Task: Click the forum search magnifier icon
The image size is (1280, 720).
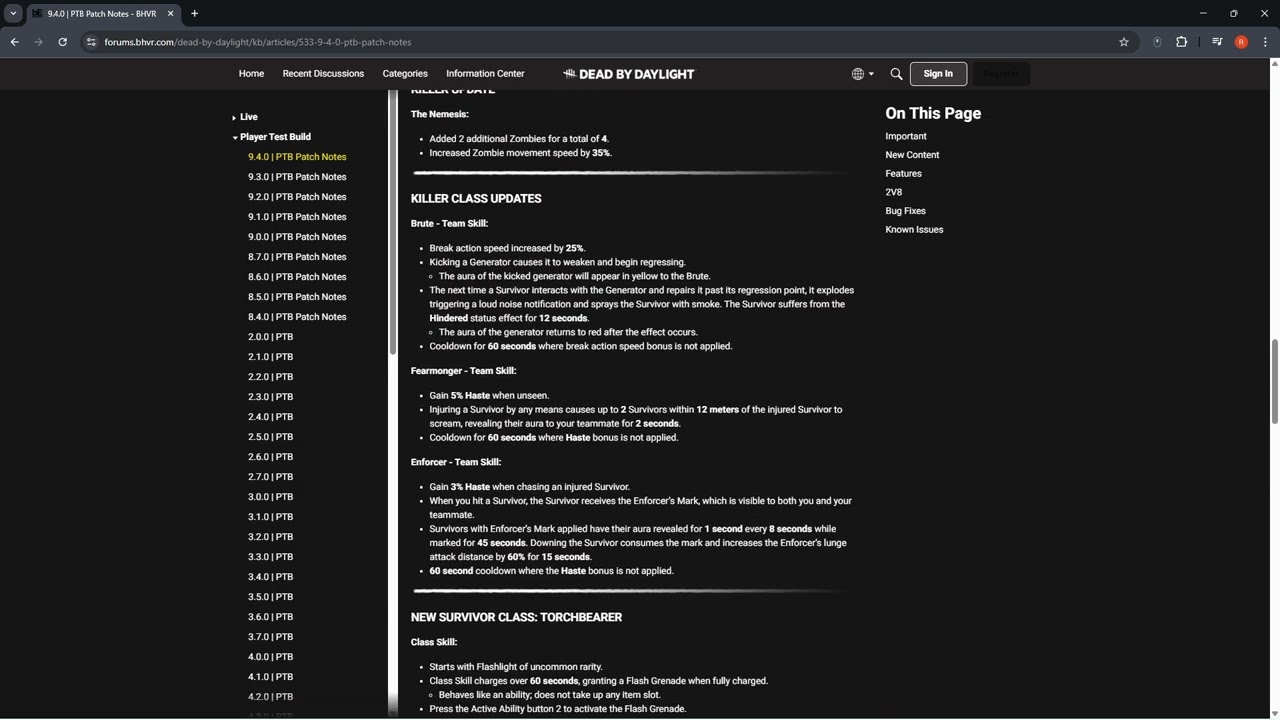Action: click(x=896, y=74)
